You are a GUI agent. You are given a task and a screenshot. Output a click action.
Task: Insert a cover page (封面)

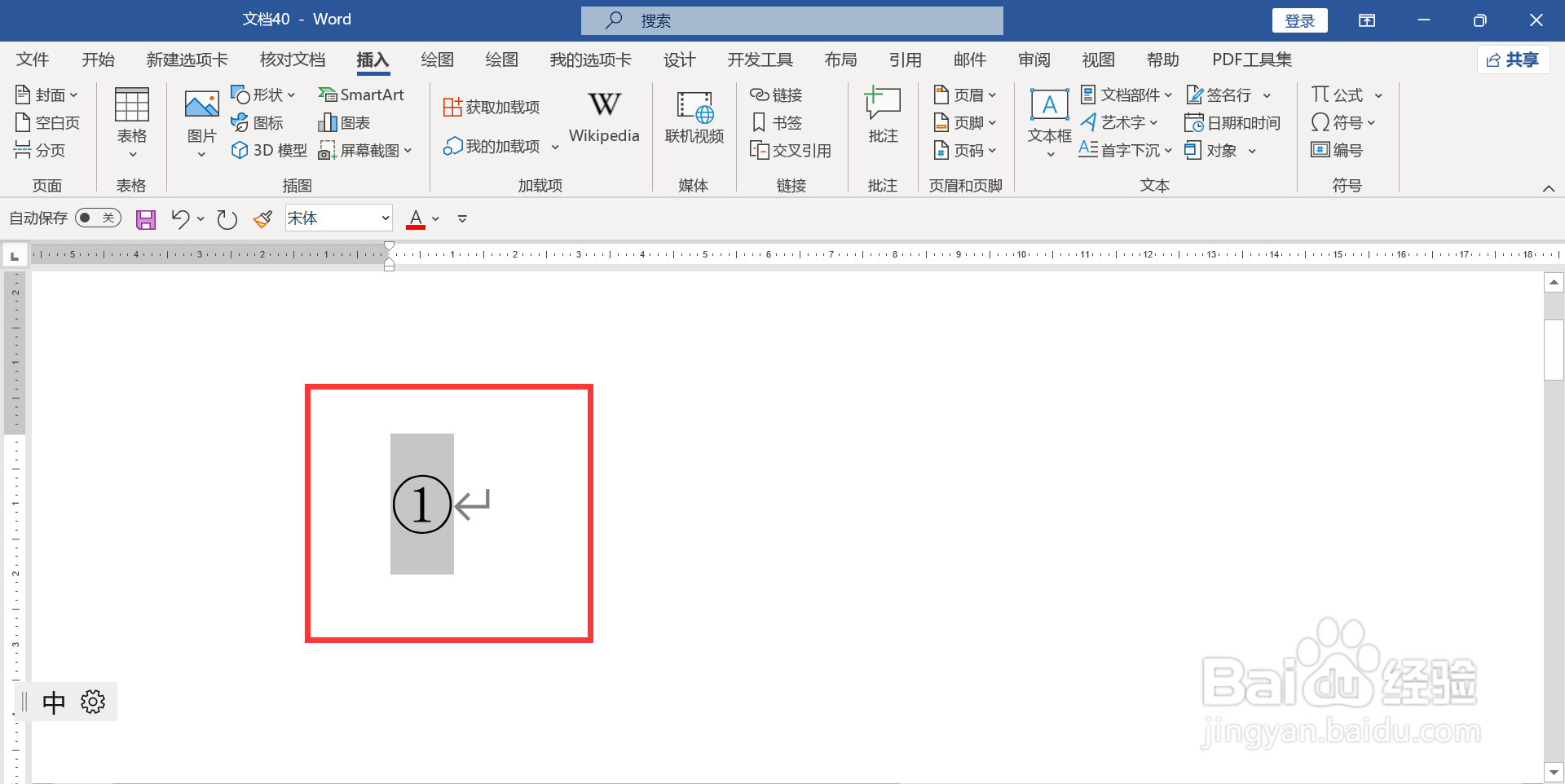coord(47,95)
